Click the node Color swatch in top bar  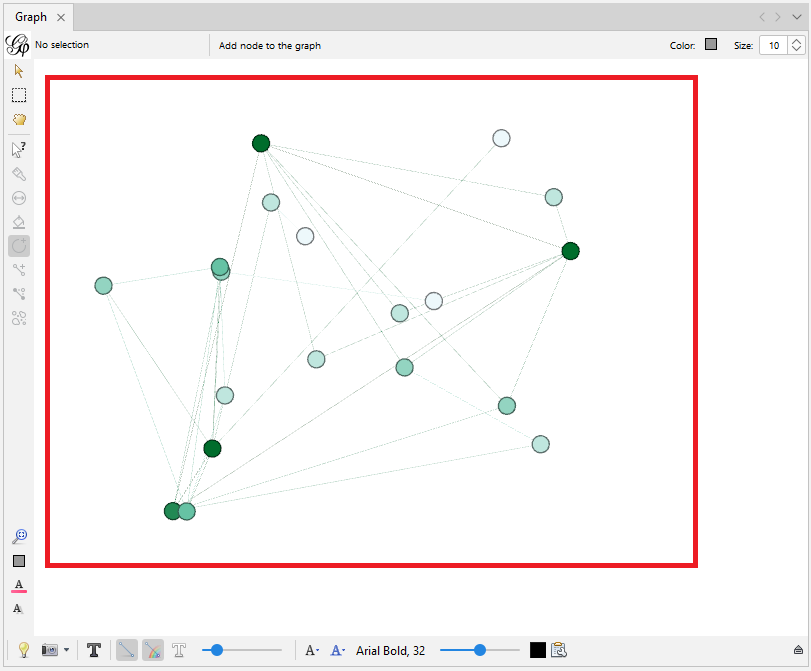(x=711, y=44)
